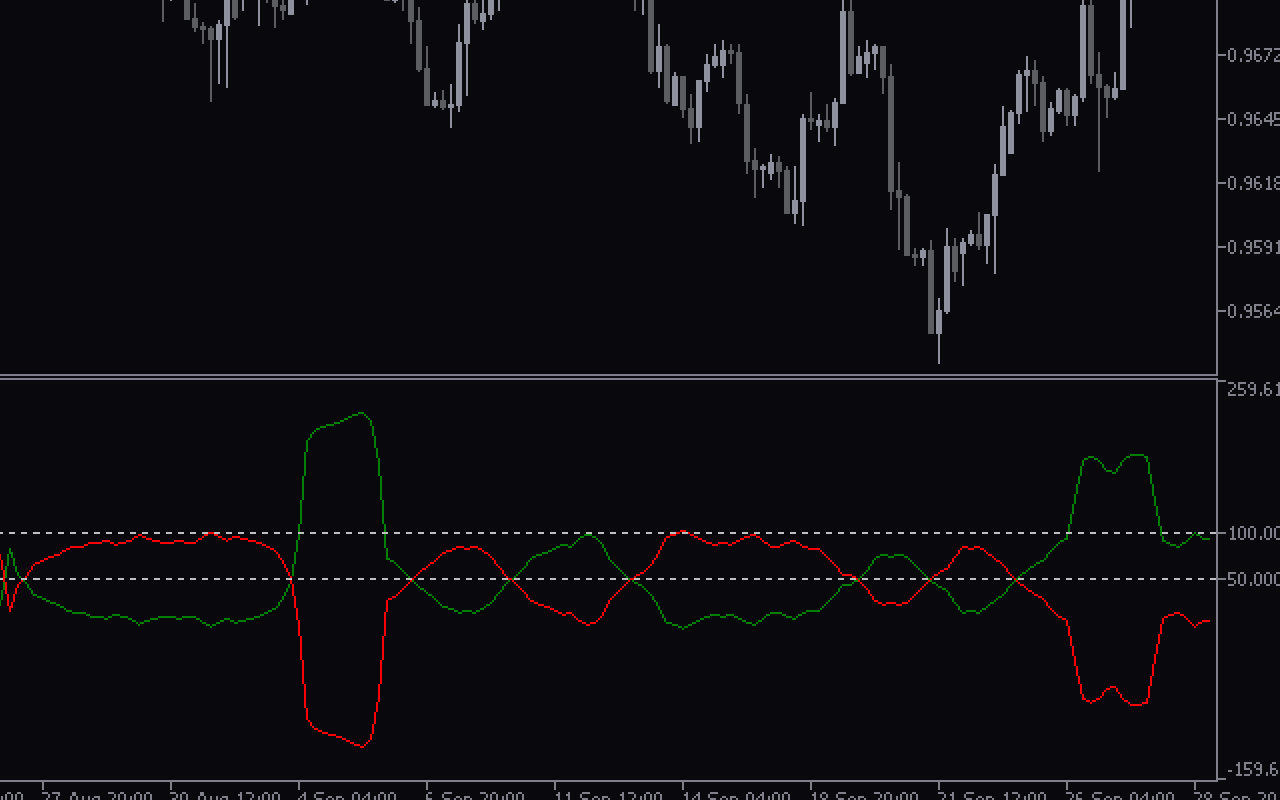Click the 0.9564 price axis label
The height and width of the screenshot is (800, 1280).
click(x=1253, y=311)
